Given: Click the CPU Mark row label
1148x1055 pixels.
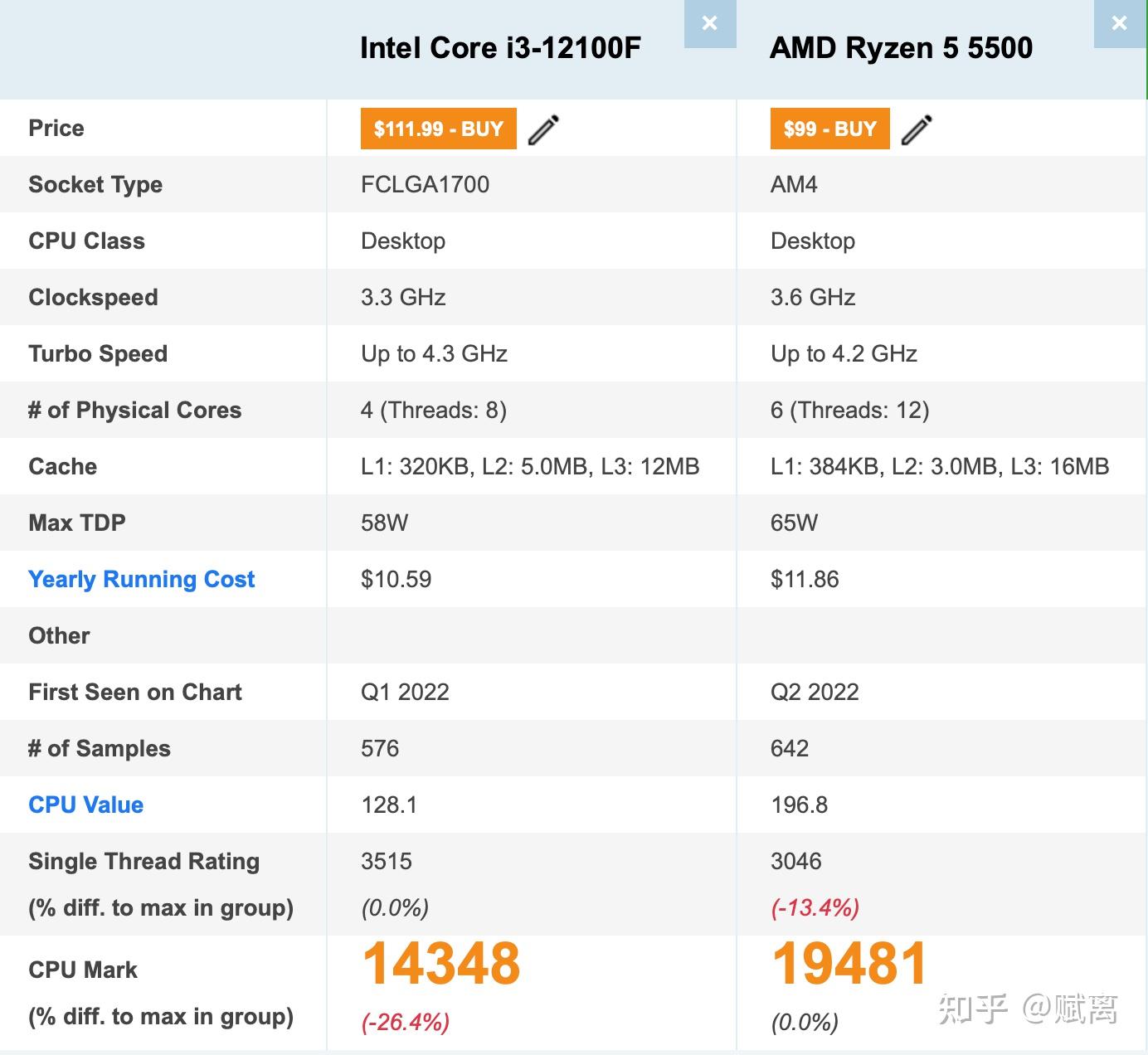Looking at the screenshot, I should click(83, 970).
